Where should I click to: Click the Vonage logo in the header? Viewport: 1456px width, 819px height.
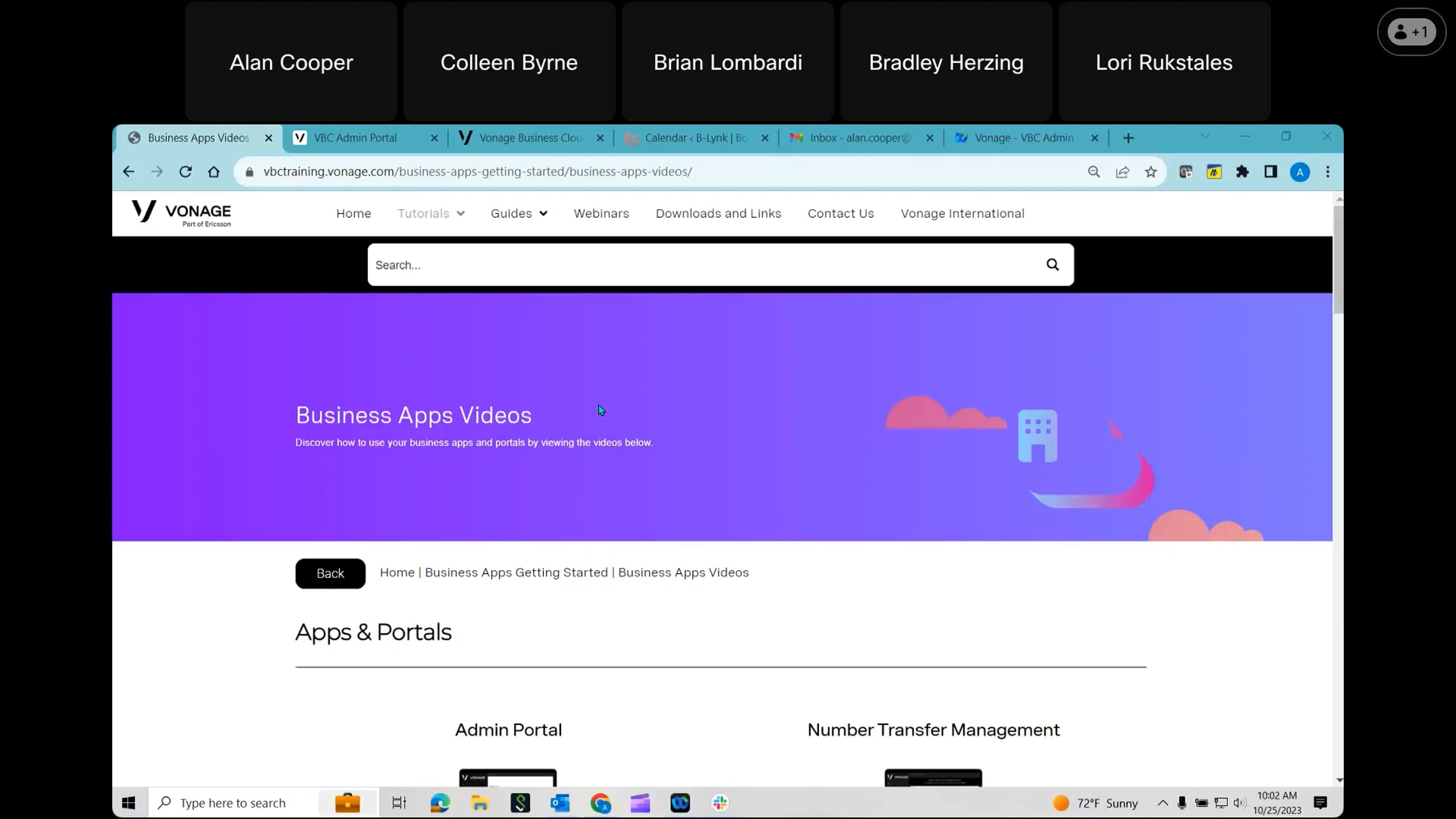(181, 213)
